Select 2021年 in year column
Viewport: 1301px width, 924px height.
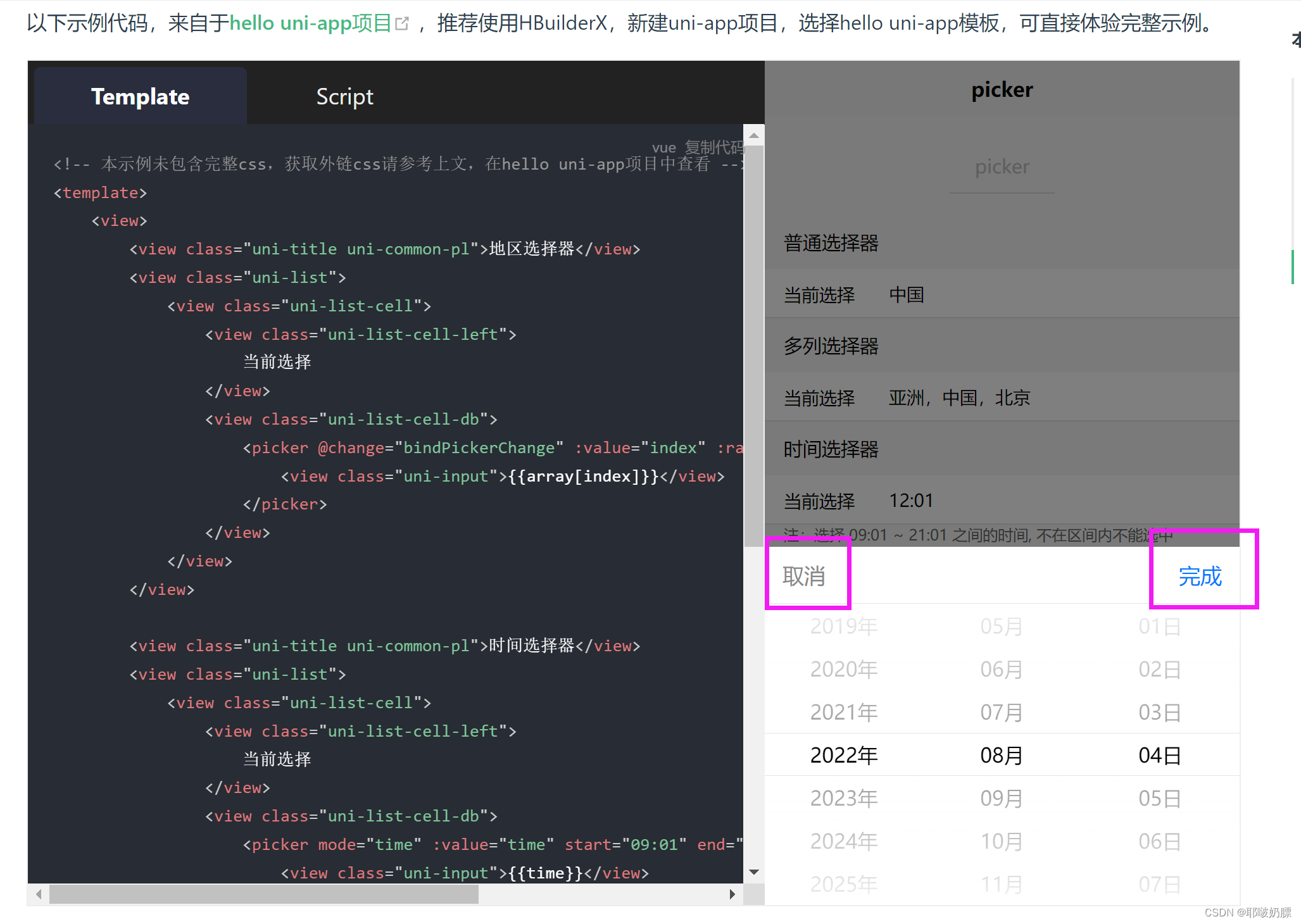point(844,713)
